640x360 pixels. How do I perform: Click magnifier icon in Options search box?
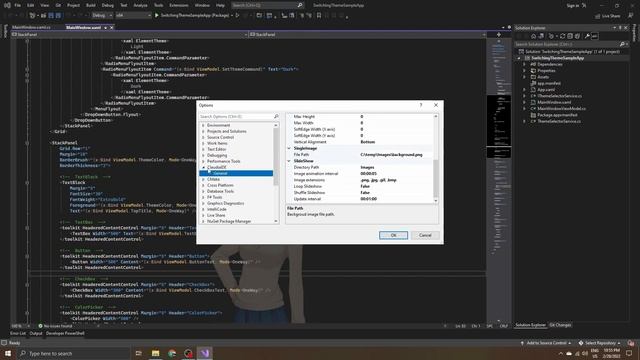[276, 116]
